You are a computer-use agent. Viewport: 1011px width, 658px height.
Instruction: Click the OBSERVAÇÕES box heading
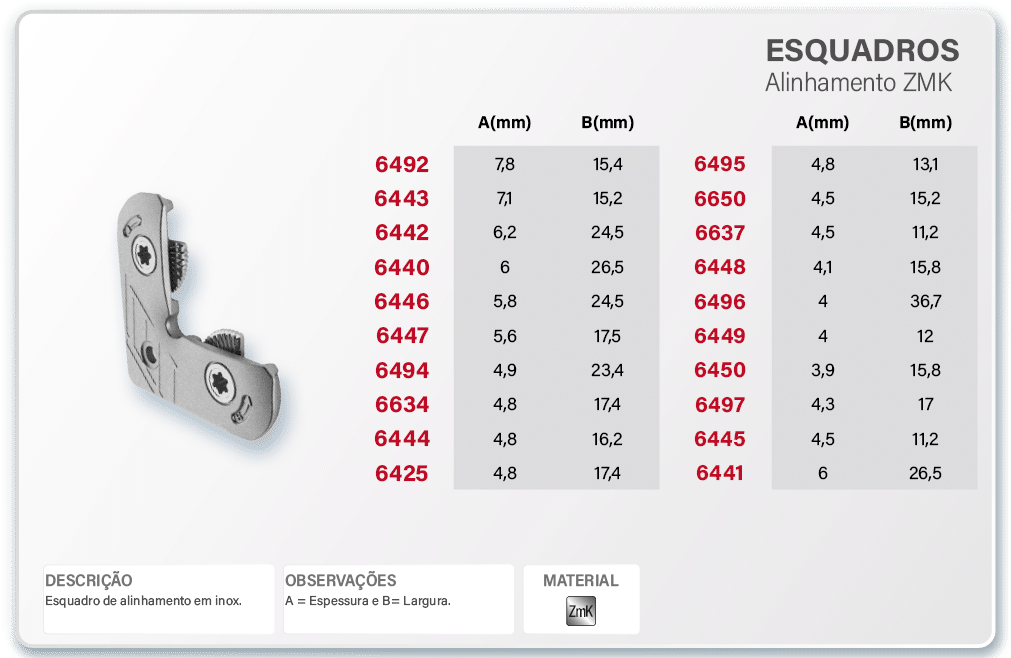click(x=341, y=581)
